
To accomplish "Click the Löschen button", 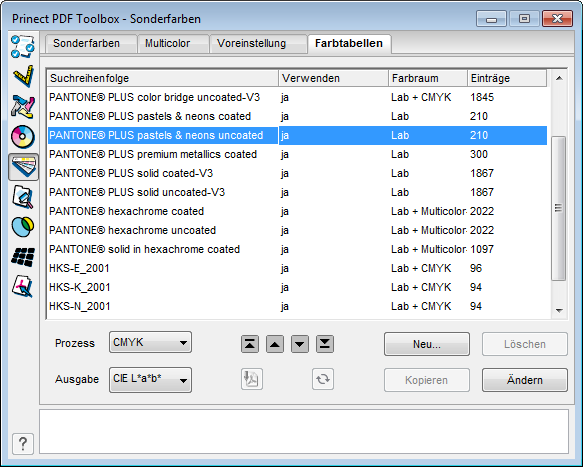I will 525,344.
